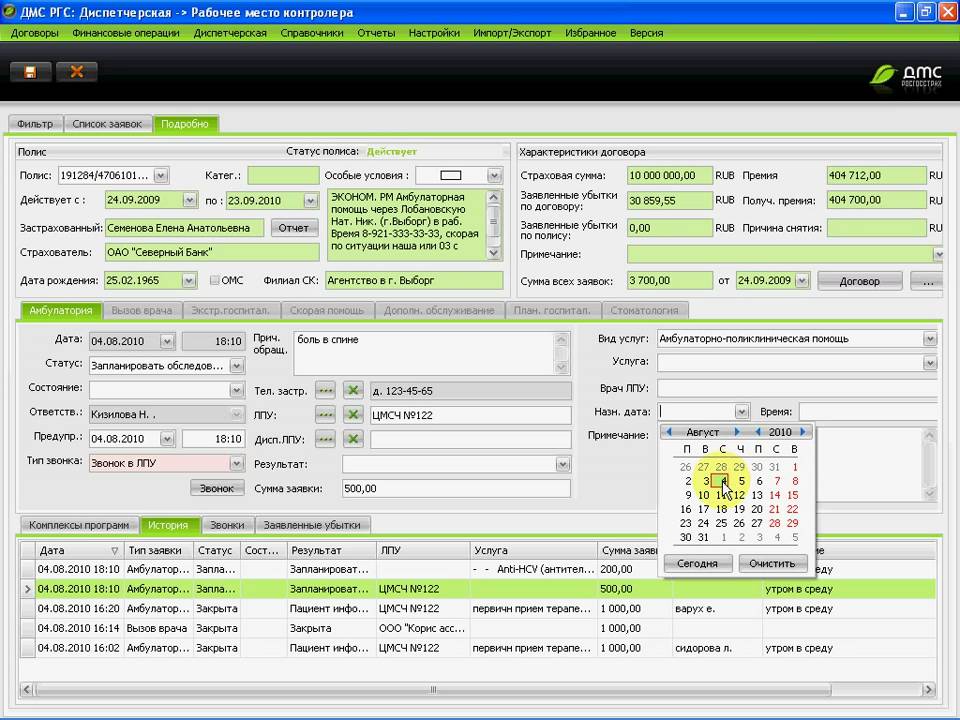
Task: Click the ДМС Росгосстрах logo
Action: (x=906, y=77)
